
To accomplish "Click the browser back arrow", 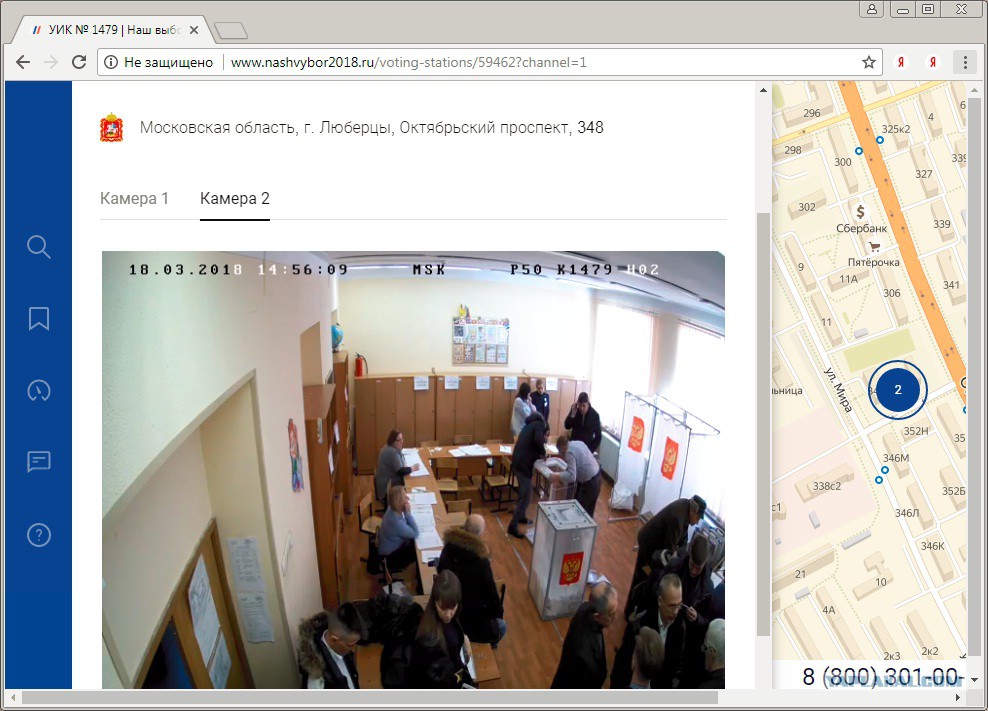I will click(x=23, y=62).
